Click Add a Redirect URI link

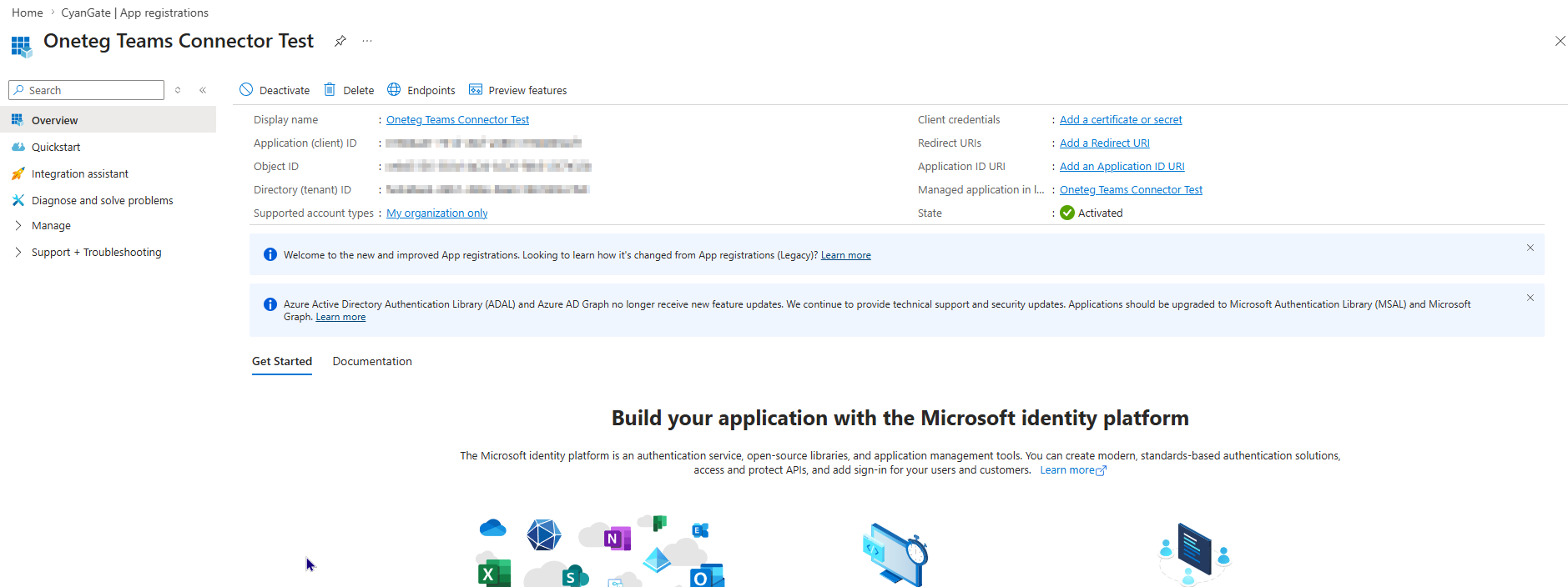pos(1105,143)
